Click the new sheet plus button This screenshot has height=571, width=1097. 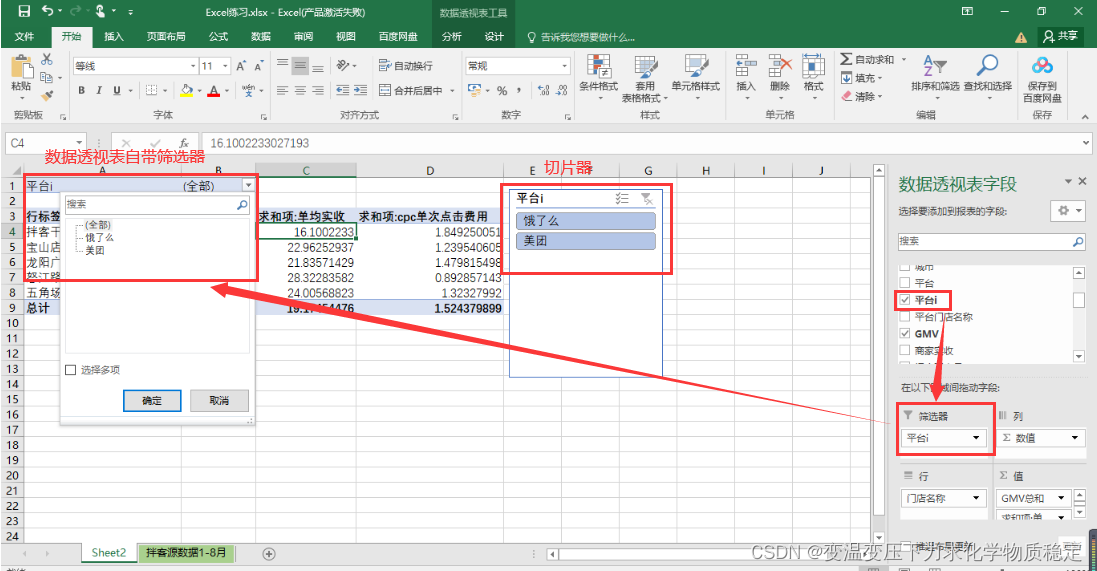[268, 554]
